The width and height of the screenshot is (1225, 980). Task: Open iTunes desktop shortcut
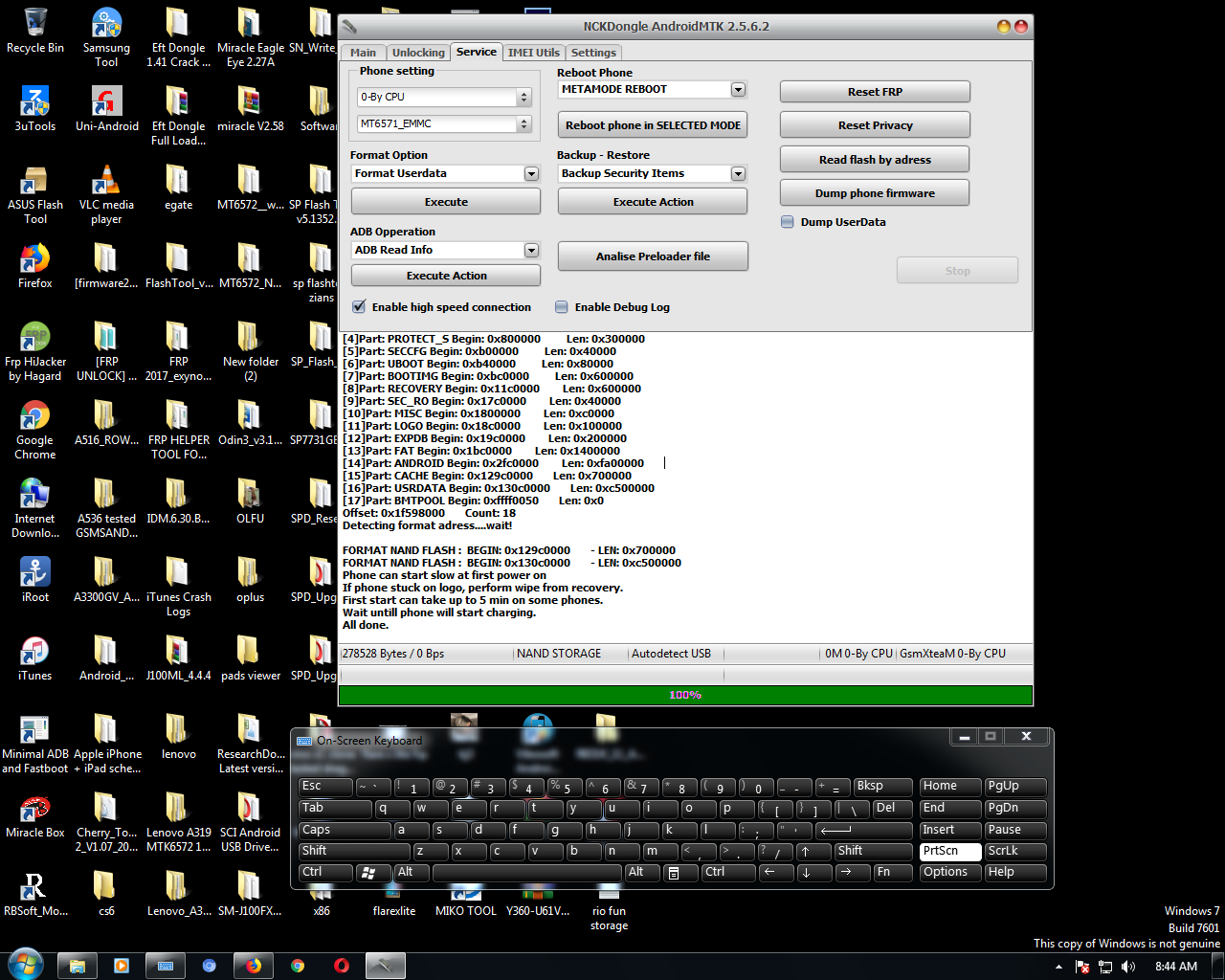pos(35,658)
